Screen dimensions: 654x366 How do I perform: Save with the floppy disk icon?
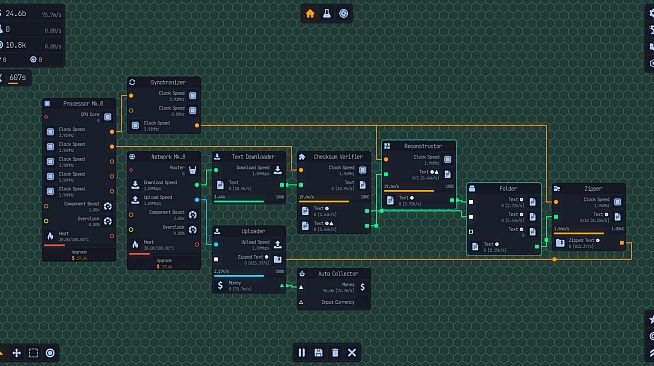[x=318, y=353]
